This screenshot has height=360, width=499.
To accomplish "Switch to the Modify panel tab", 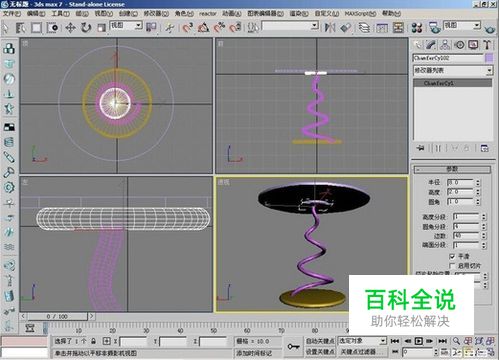I will pyautogui.click(x=431, y=45).
